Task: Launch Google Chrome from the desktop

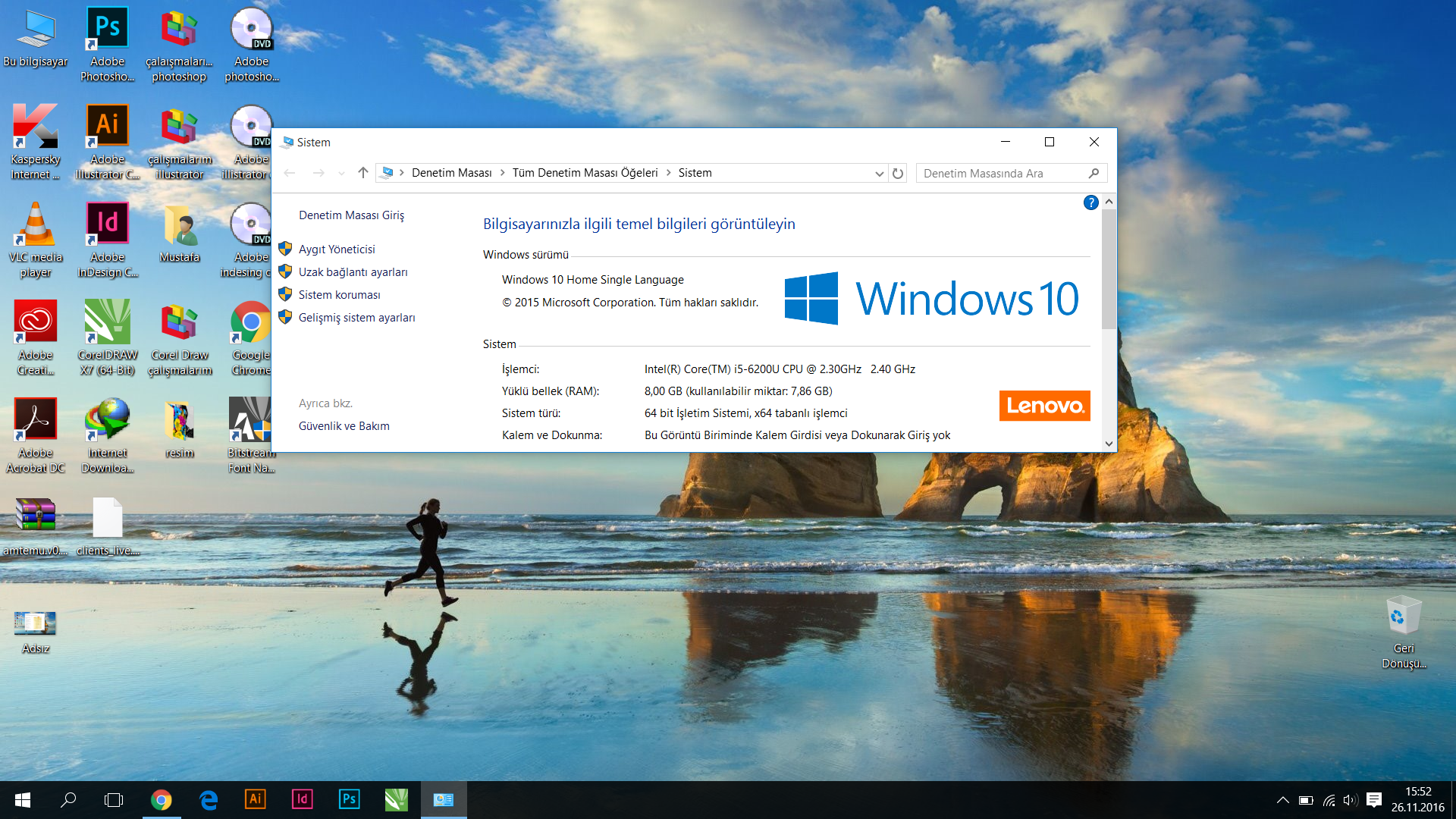Action: (251, 337)
